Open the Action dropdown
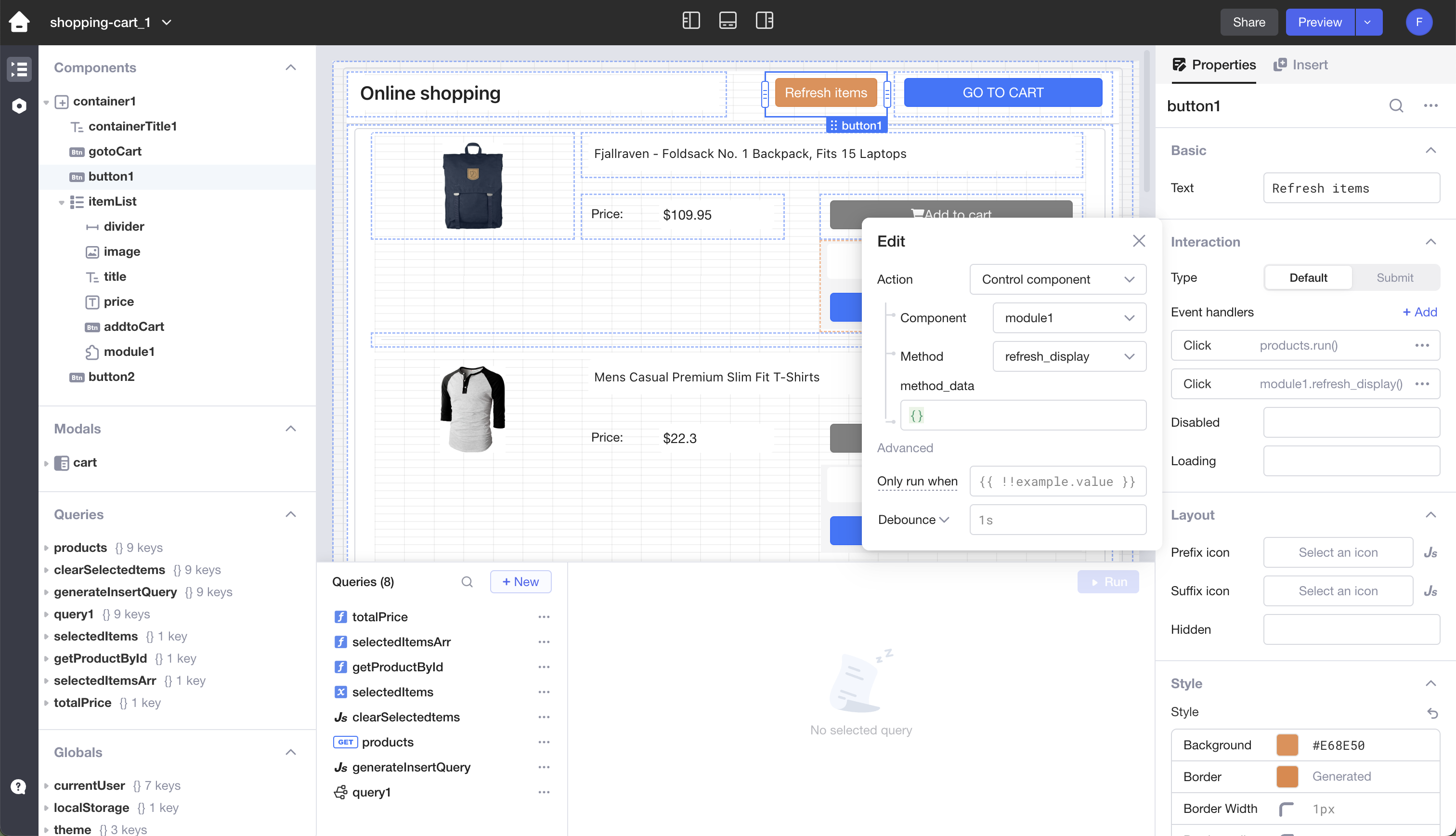The height and width of the screenshot is (836, 1456). click(1057, 279)
